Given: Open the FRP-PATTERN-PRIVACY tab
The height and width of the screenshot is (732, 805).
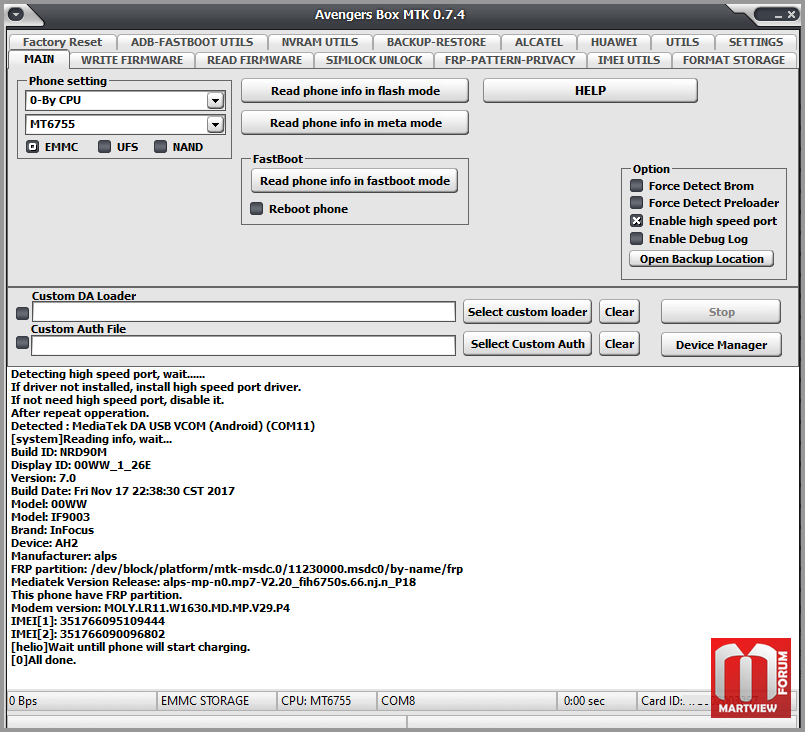Looking at the screenshot, I should point(510,60).
